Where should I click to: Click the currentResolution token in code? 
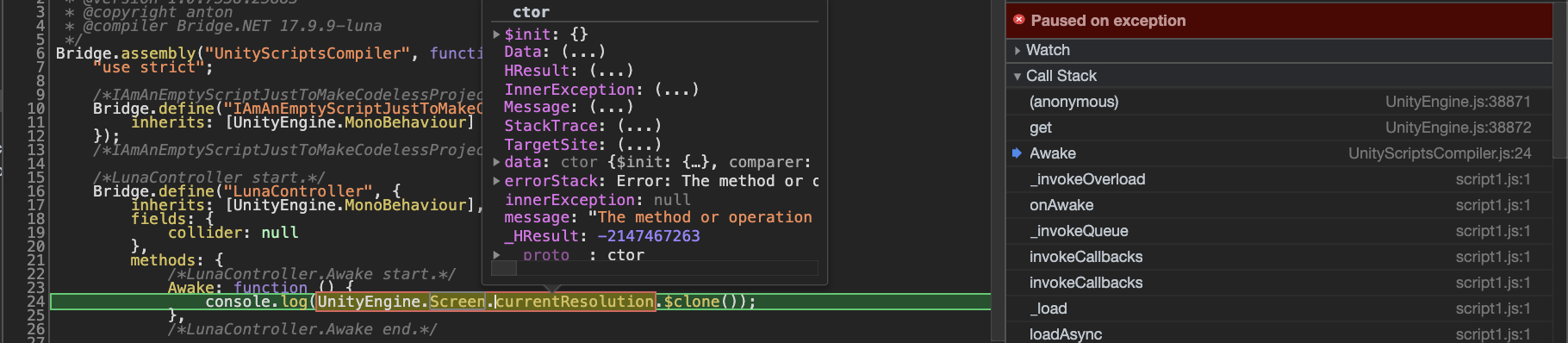click(x=575, y=302)
